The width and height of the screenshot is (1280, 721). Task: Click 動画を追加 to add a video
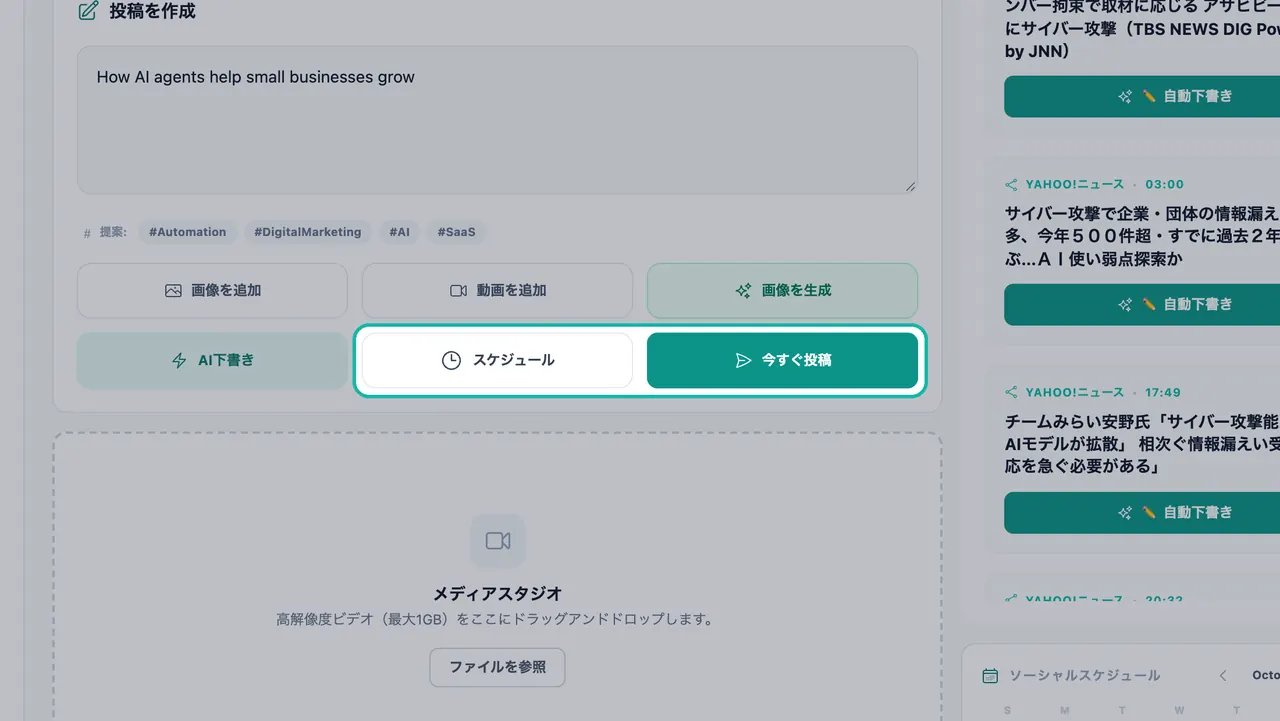pyautogui.click(x=497, y=291)
